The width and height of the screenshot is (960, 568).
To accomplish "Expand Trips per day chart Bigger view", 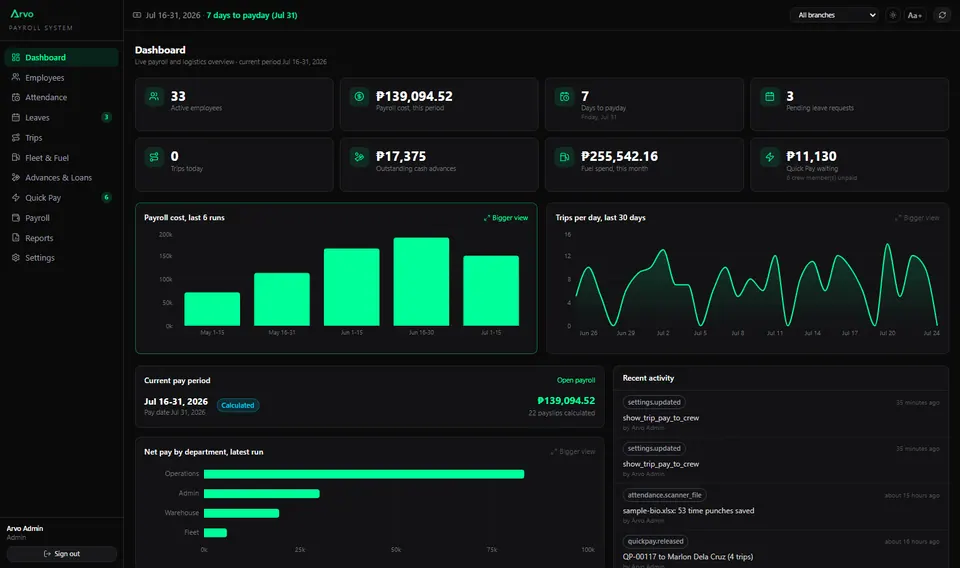I will (917, 218).
